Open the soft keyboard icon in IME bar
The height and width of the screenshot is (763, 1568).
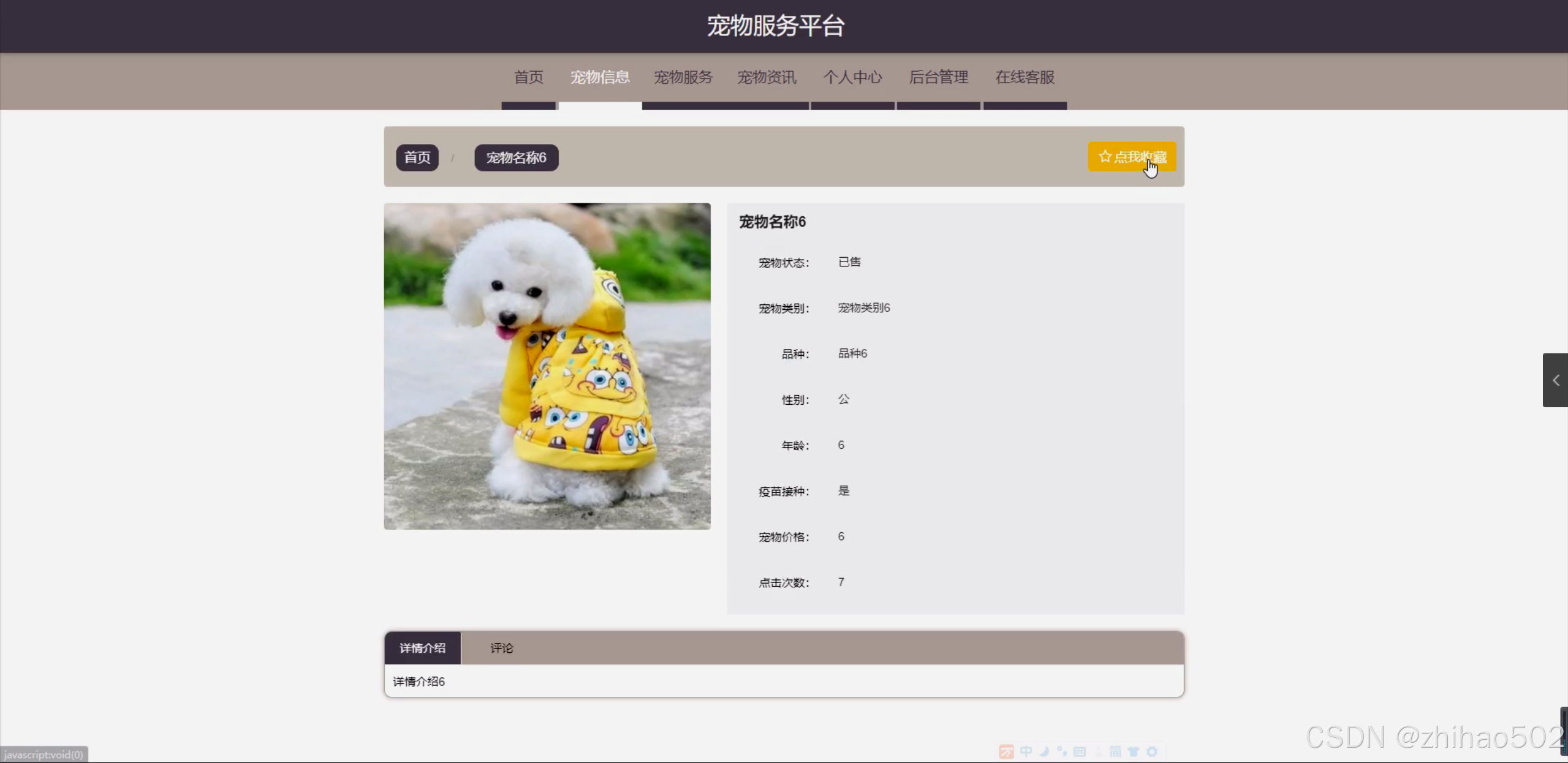(1080, 751)
